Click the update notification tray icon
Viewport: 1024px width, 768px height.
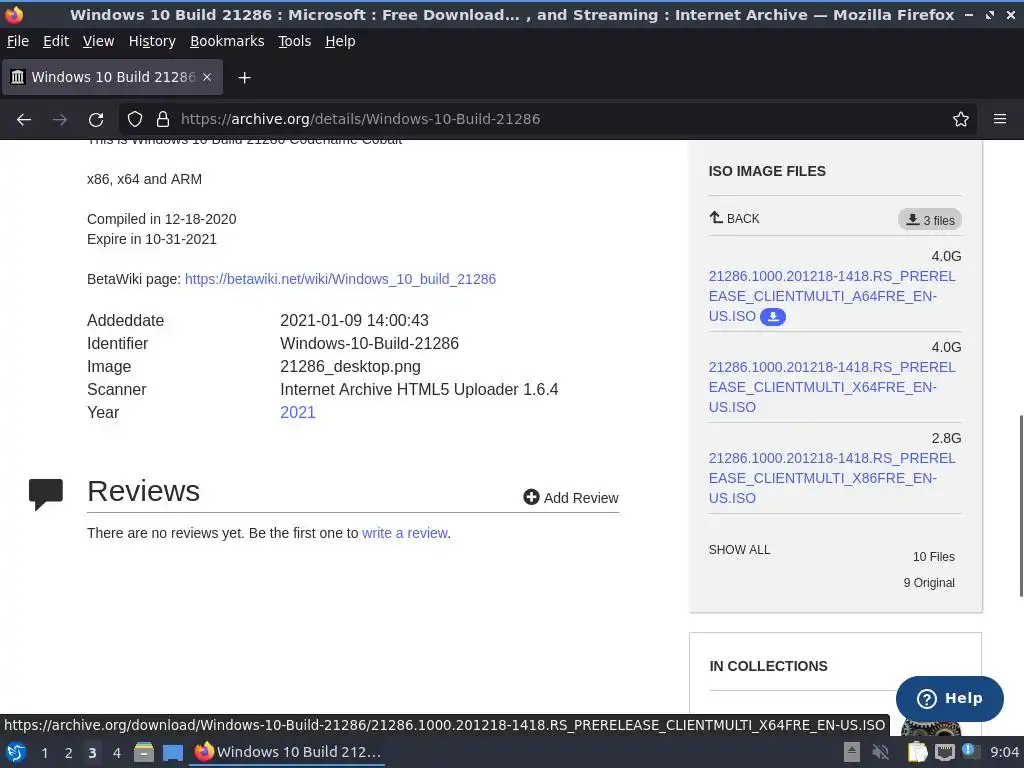pos(970,751)
